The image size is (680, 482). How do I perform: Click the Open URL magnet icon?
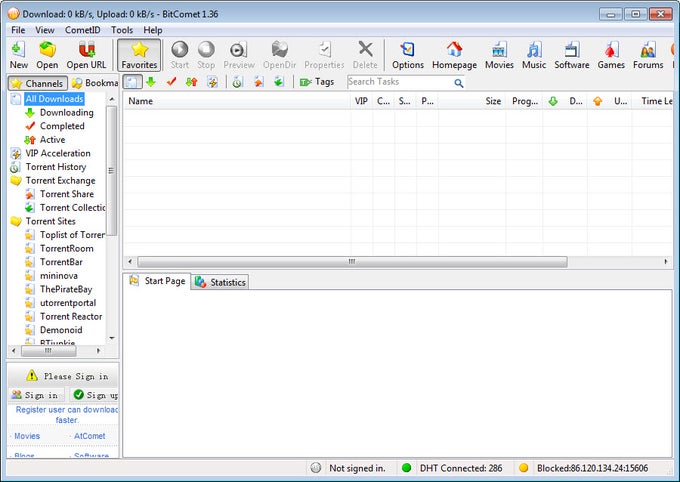click(86, 55)
